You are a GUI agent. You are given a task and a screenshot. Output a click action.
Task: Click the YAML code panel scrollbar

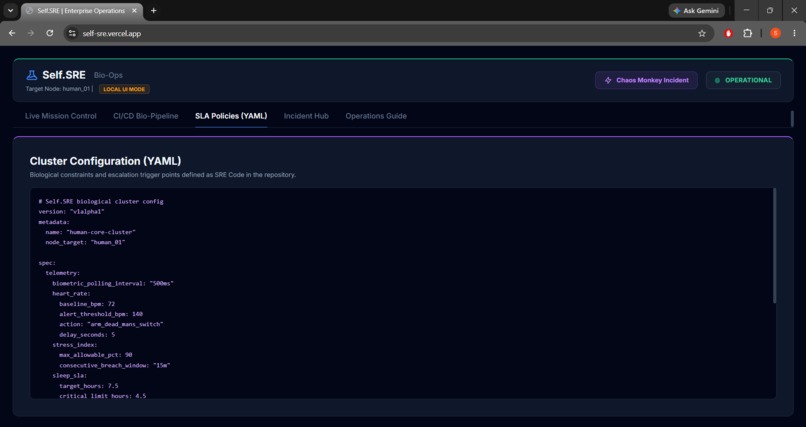774,246
